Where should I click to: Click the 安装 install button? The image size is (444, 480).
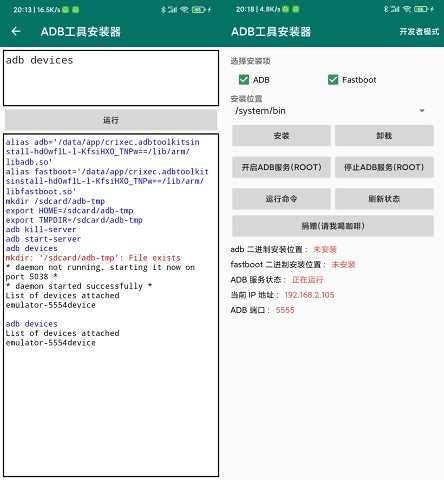[x=281, y=136]
